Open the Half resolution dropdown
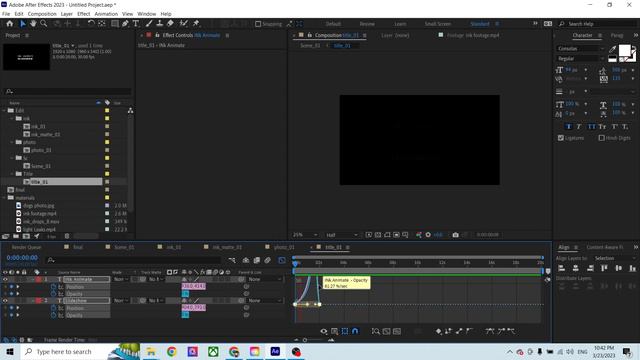Image resolution: width=640 pixels, height=360 pixels. pos(342,235)
